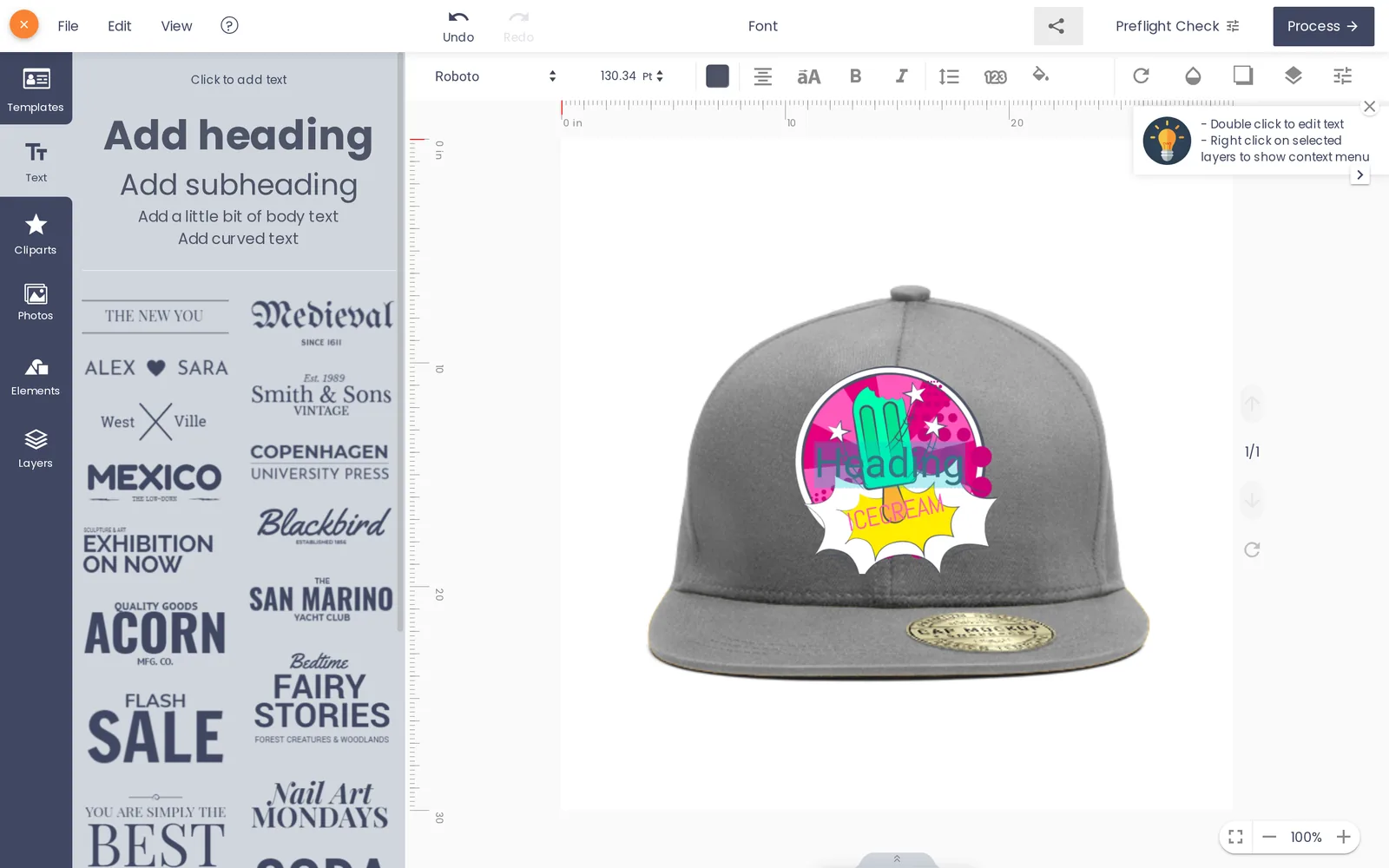Dismiss the tips popup
The height and width of the screenshot is (868, 1389).
click(x=1370, y=107)
